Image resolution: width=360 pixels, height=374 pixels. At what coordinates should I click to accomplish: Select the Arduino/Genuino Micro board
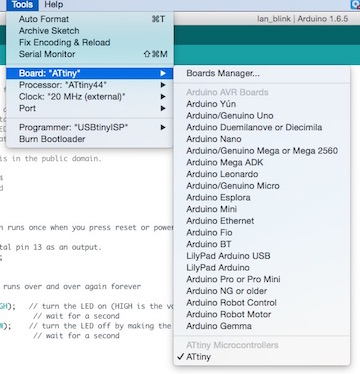tap(262, 186)
